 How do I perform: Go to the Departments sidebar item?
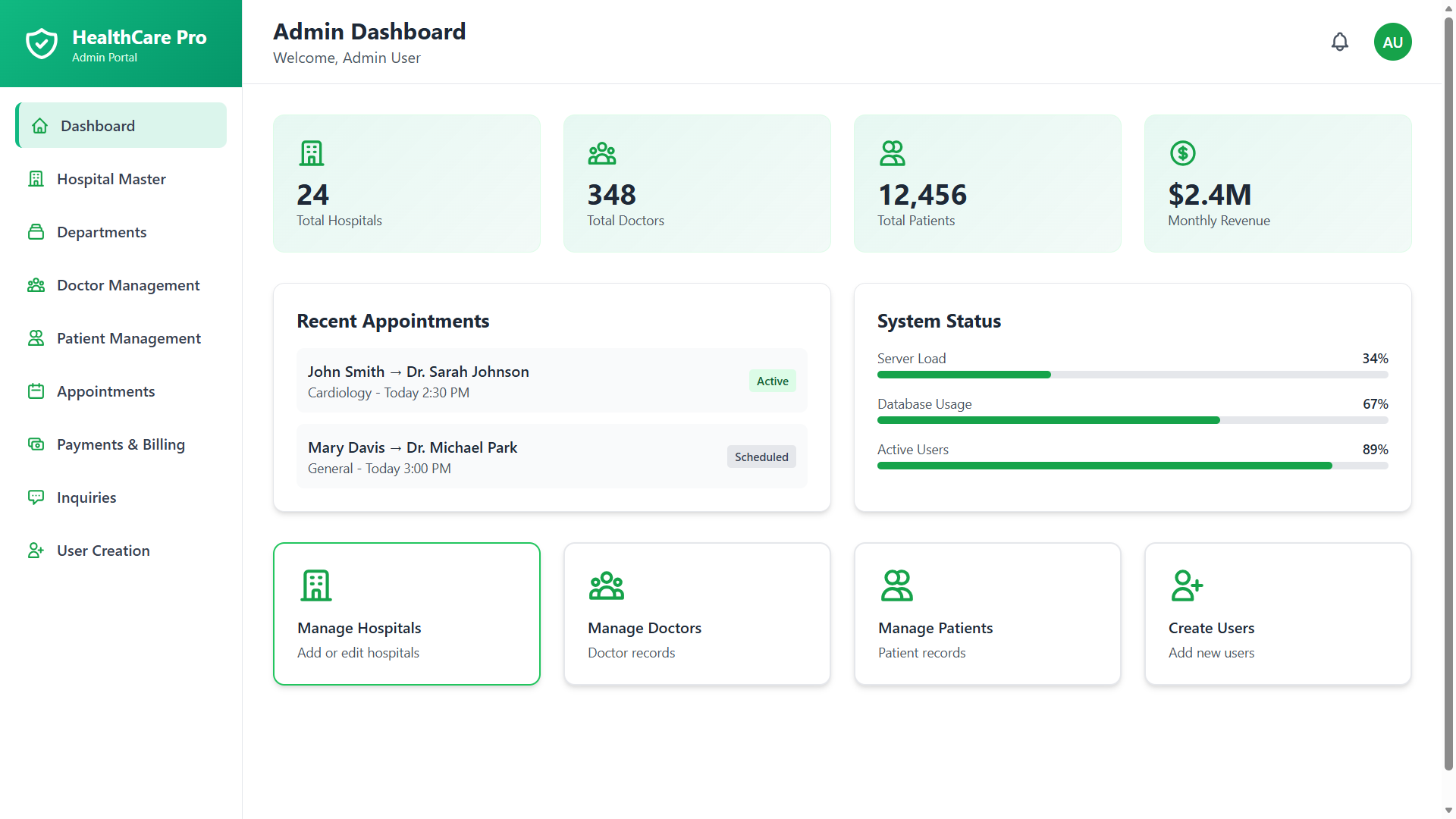tap(102, 232)
